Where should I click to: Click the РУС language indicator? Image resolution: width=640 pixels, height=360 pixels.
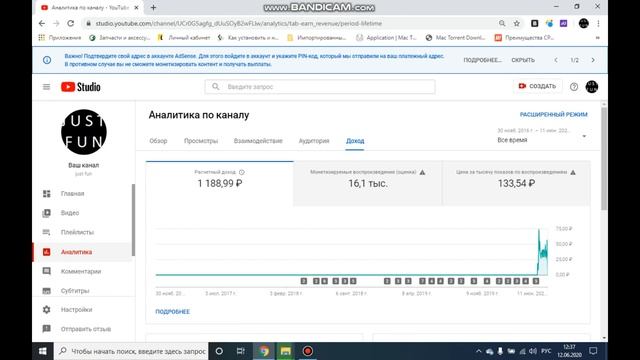pyautogui.click(x=546, y=351)
